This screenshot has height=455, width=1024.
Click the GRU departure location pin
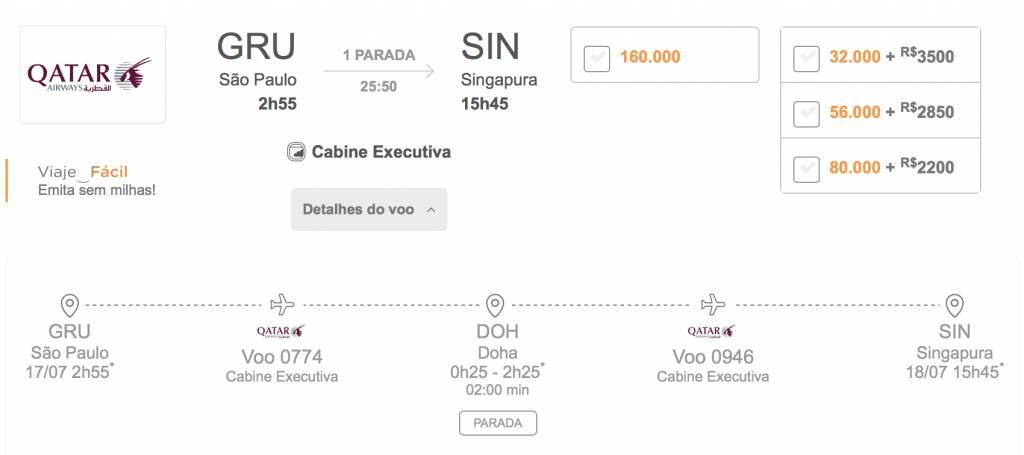(69, 306)
